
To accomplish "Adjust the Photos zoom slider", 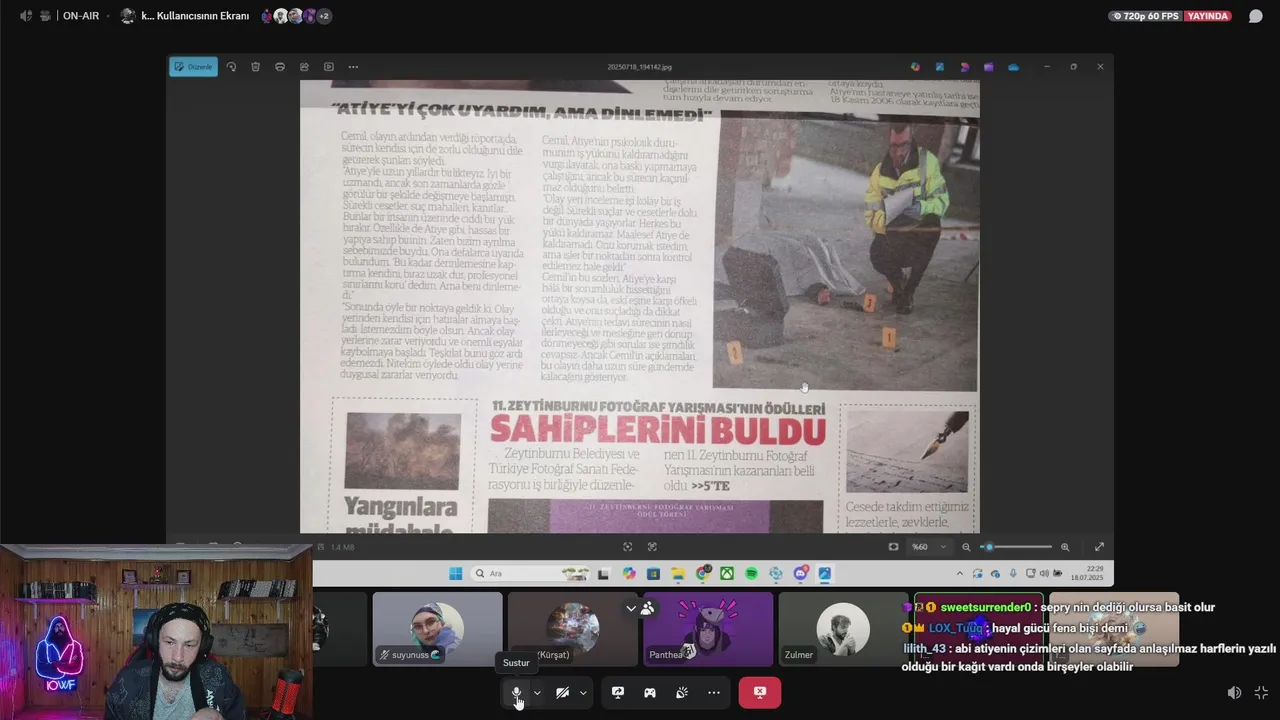I will coord(1015,547).
